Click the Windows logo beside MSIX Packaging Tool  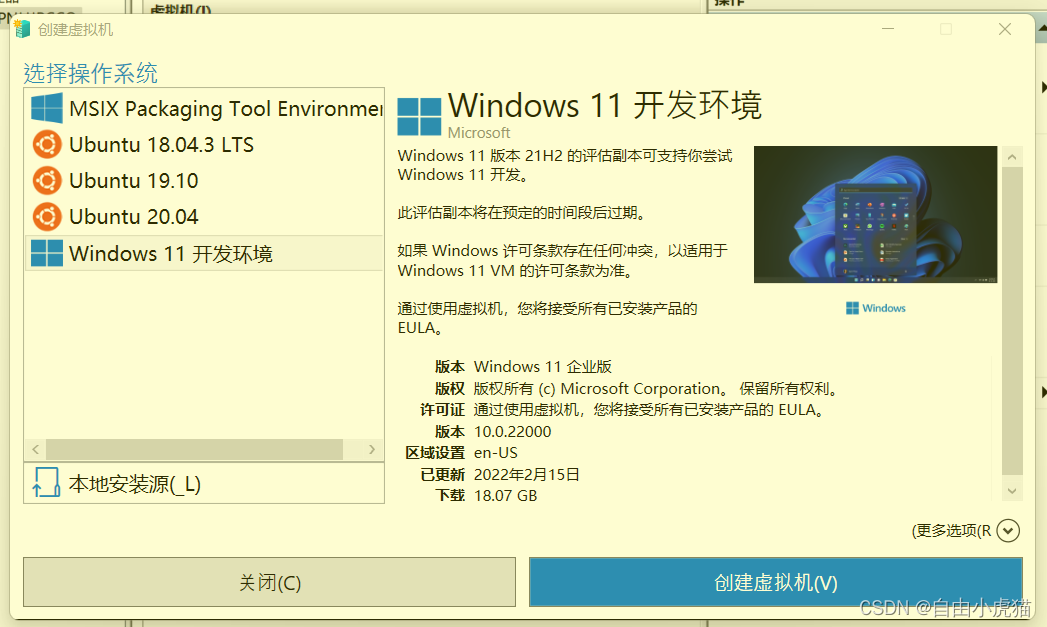pos(47,108)
